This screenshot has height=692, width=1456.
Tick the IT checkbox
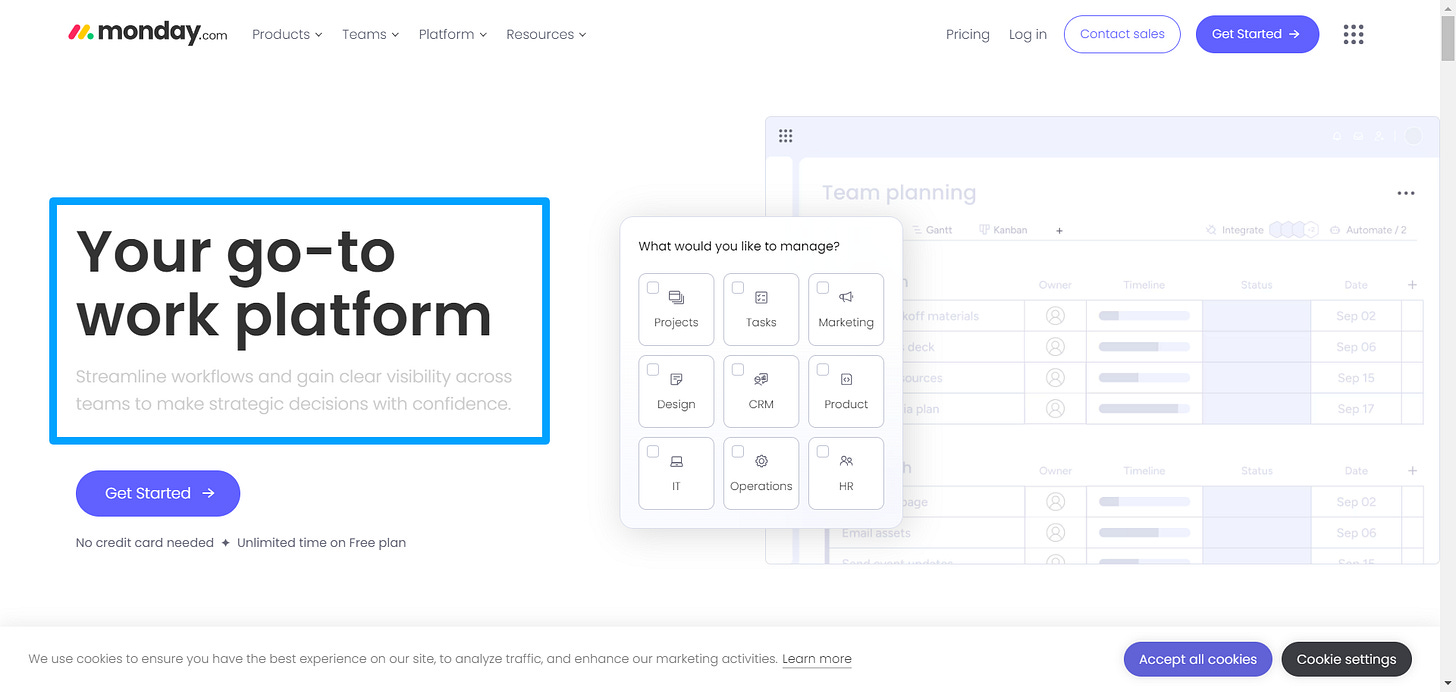(653, 452)
